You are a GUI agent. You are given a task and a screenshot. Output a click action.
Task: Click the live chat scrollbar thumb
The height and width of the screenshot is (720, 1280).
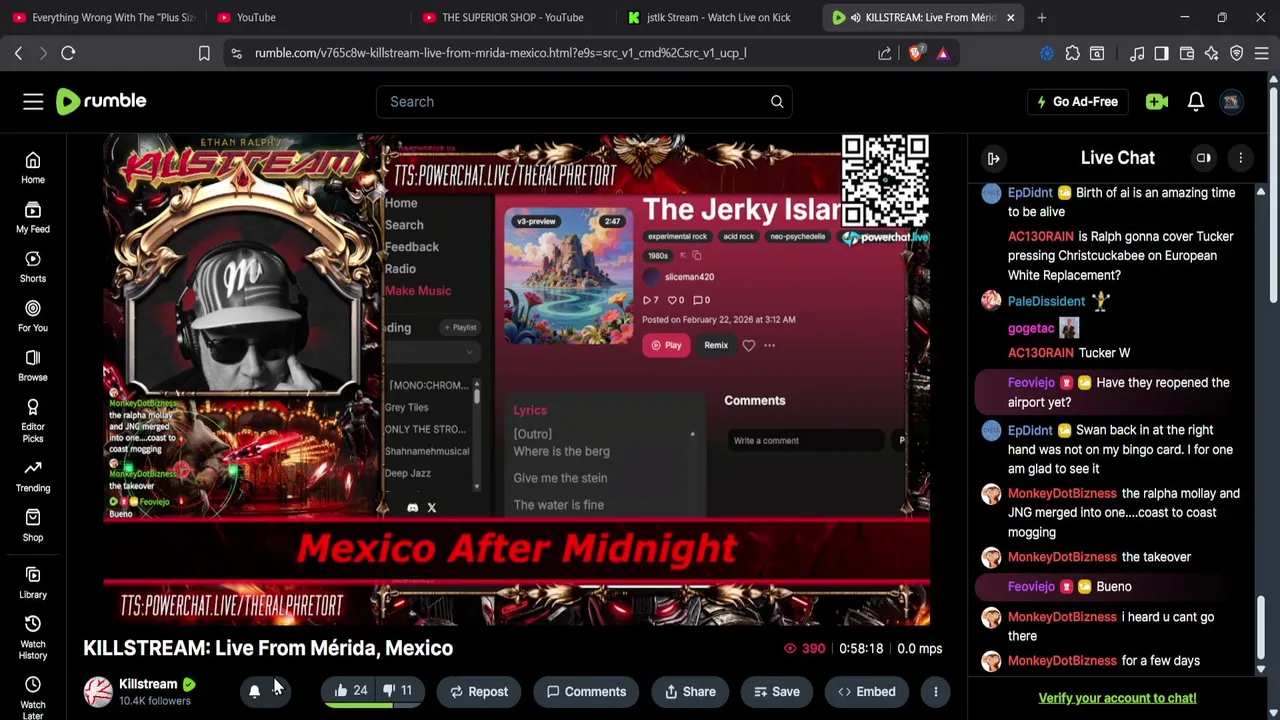1261,625
